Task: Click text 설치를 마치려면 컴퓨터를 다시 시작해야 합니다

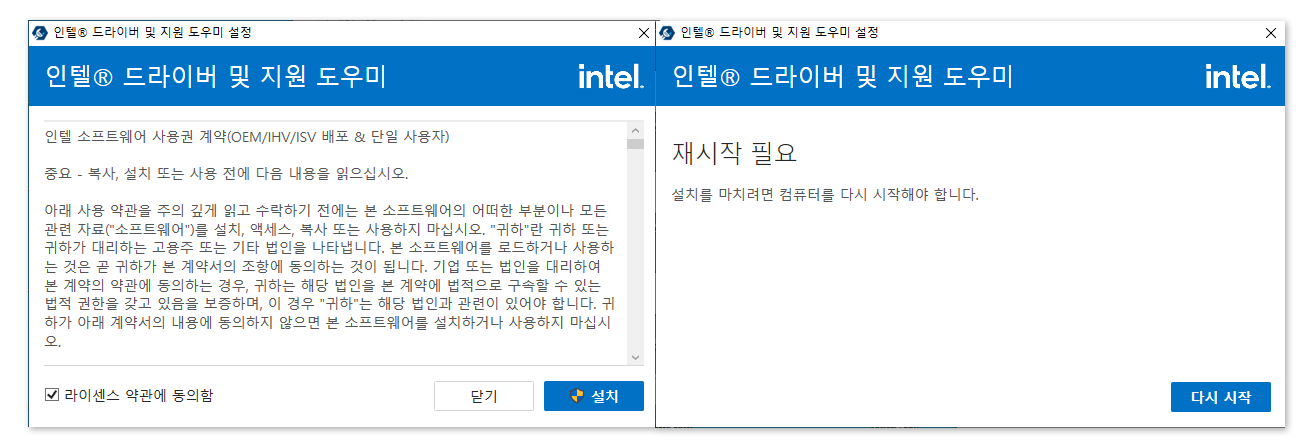Action: tap(825, 193)
